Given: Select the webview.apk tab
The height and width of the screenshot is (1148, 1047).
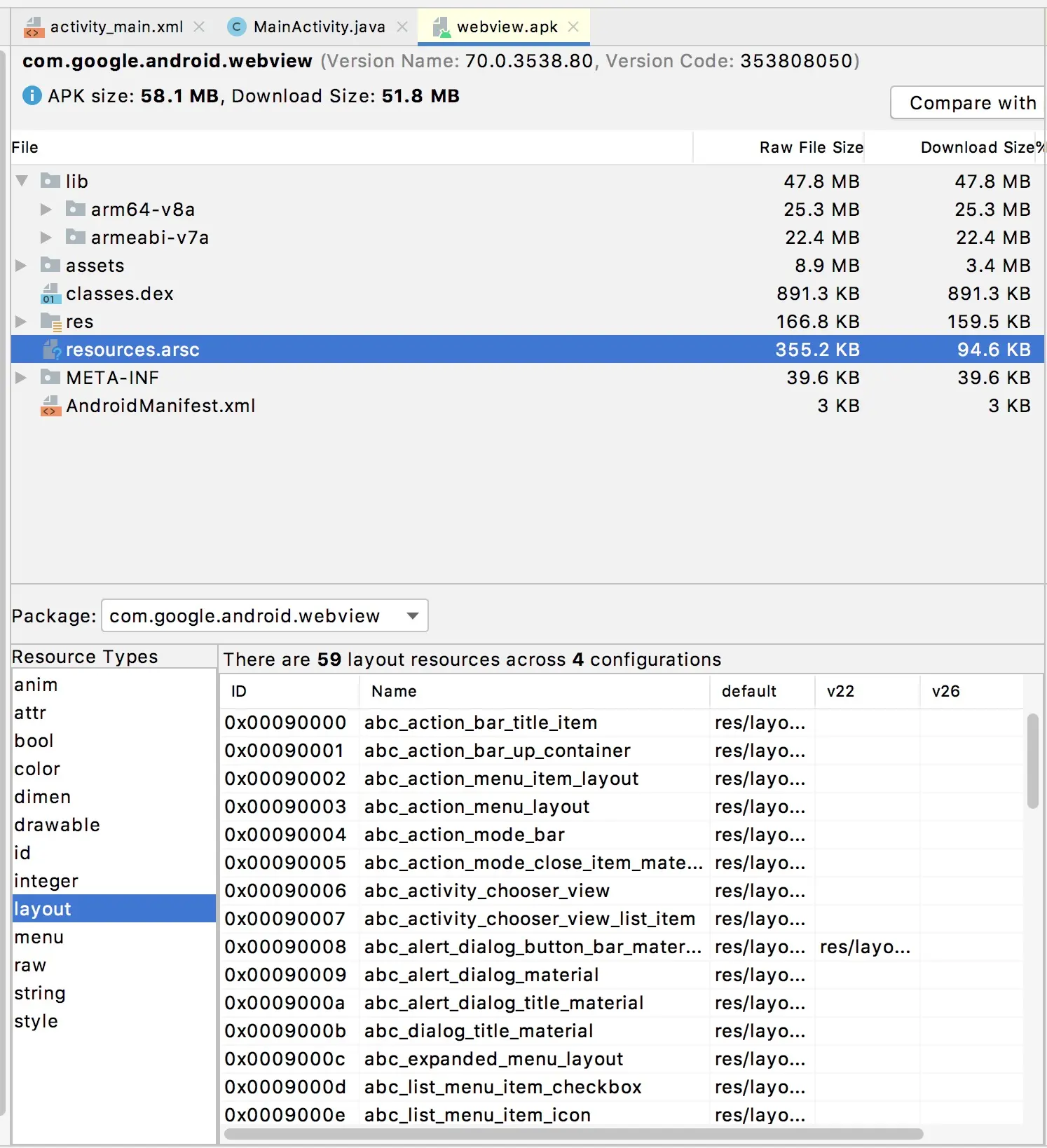Looking at the screenshot, I should click(505, 27).
